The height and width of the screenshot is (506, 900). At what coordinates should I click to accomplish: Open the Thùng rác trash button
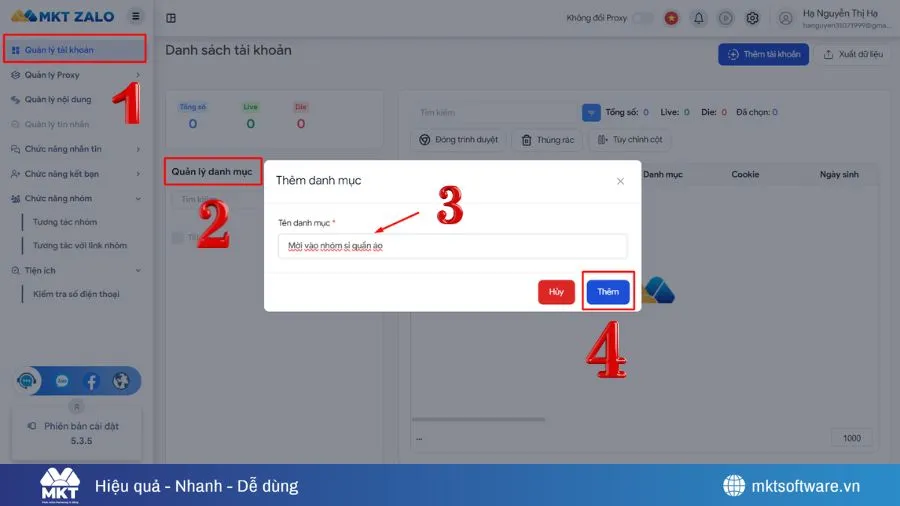[547, 139]
